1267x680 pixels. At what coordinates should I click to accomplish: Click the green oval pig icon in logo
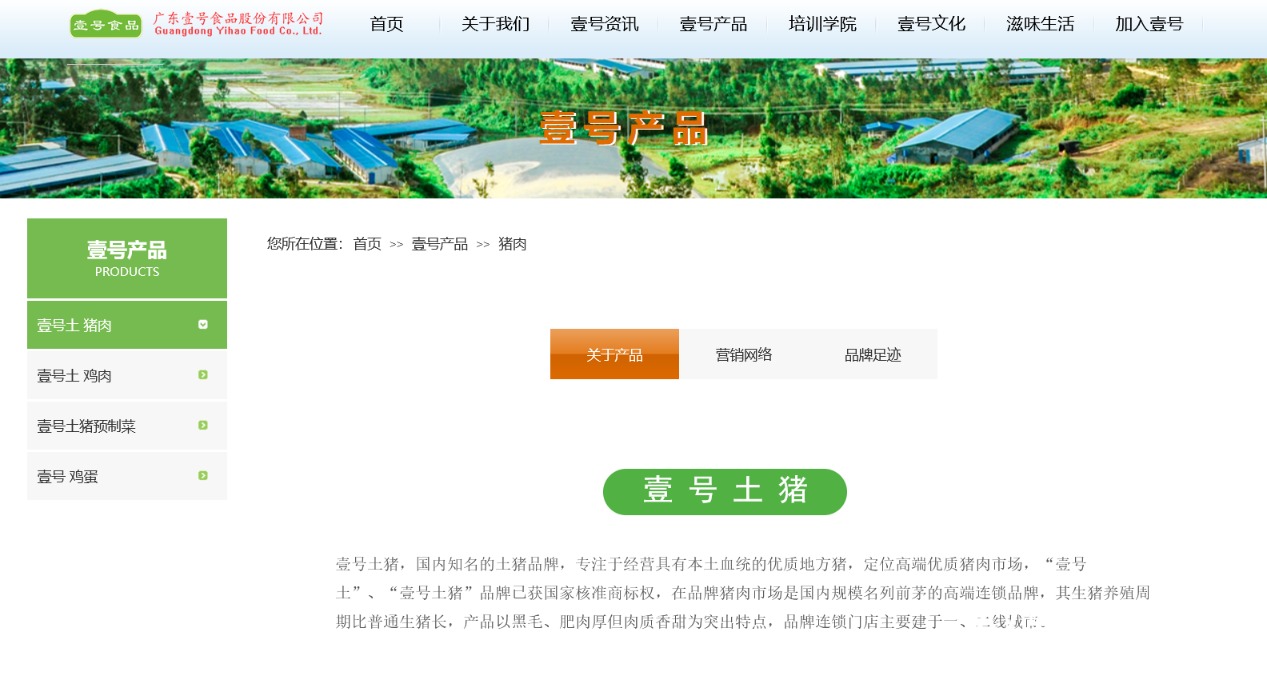105,22
